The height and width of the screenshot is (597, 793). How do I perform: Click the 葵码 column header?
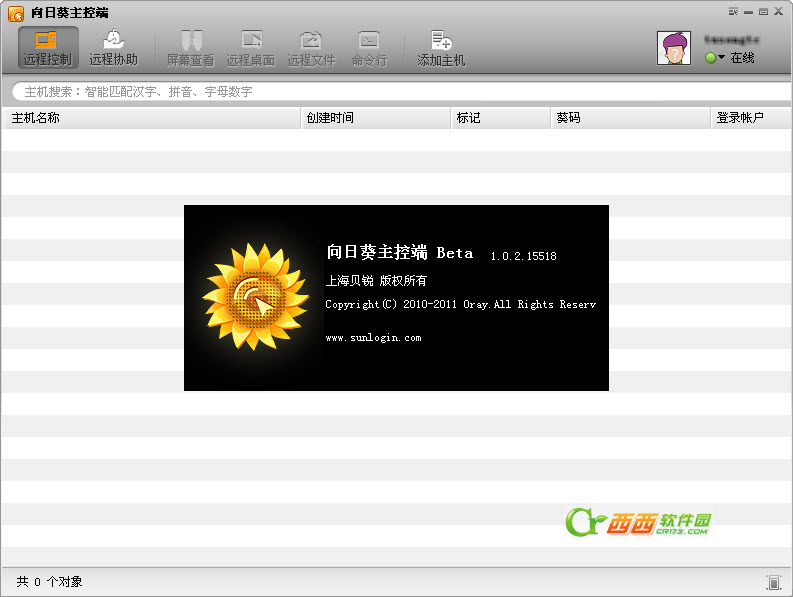coord(631,118)
